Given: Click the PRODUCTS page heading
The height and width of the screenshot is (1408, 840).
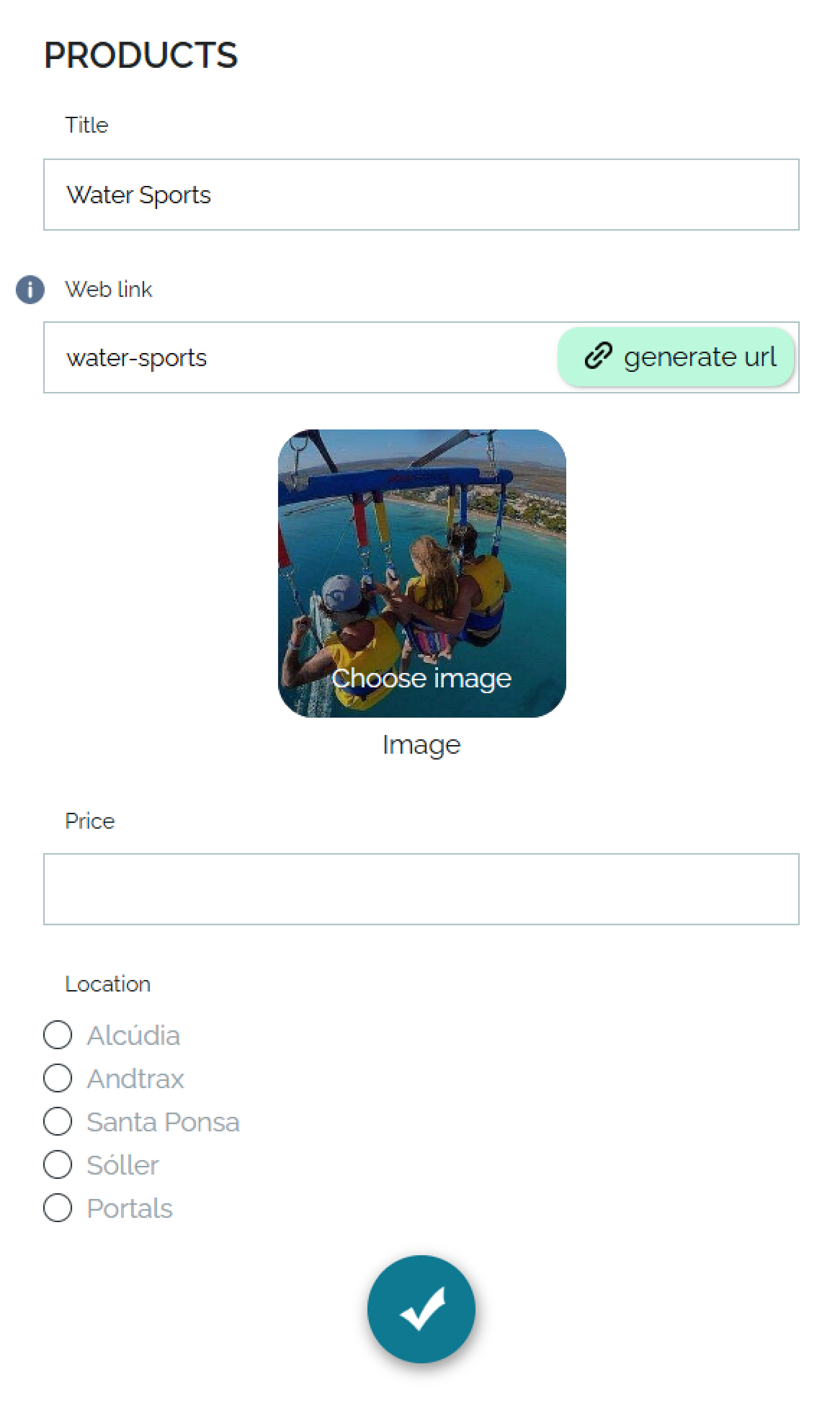Looking at the screenshot, I should pos(141,56).
